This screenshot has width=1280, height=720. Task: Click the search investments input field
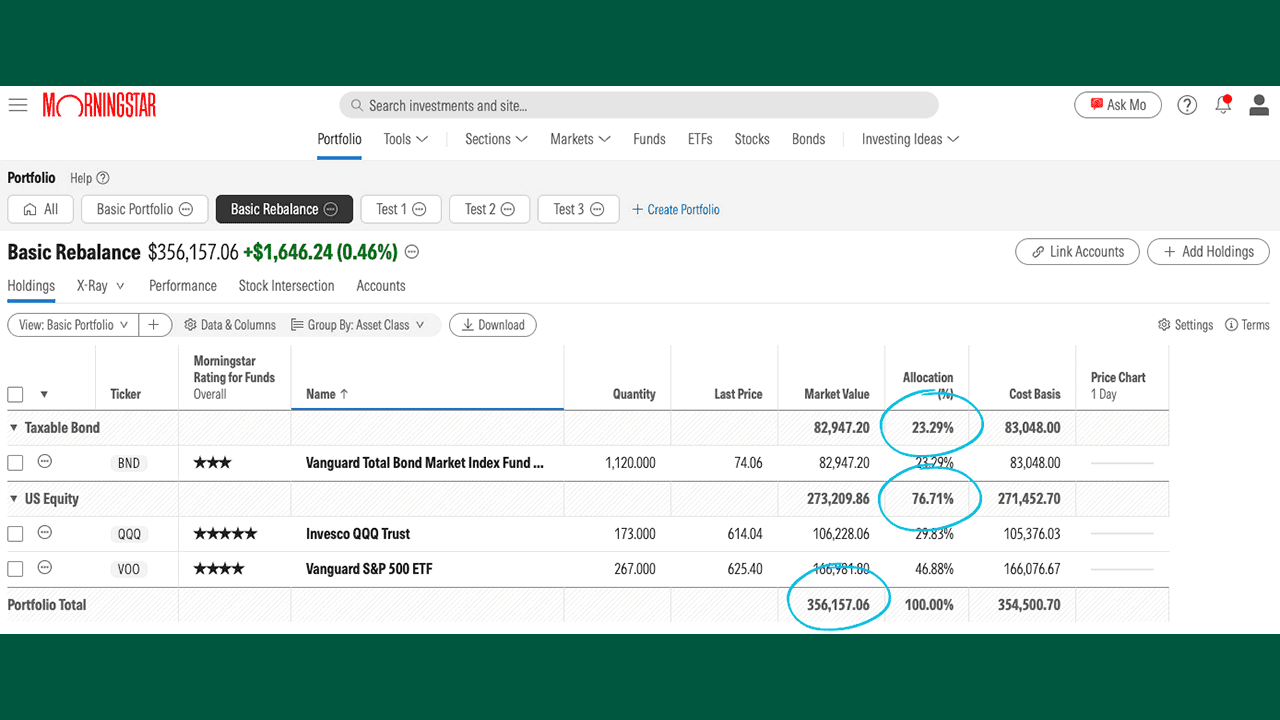[639, 105]
